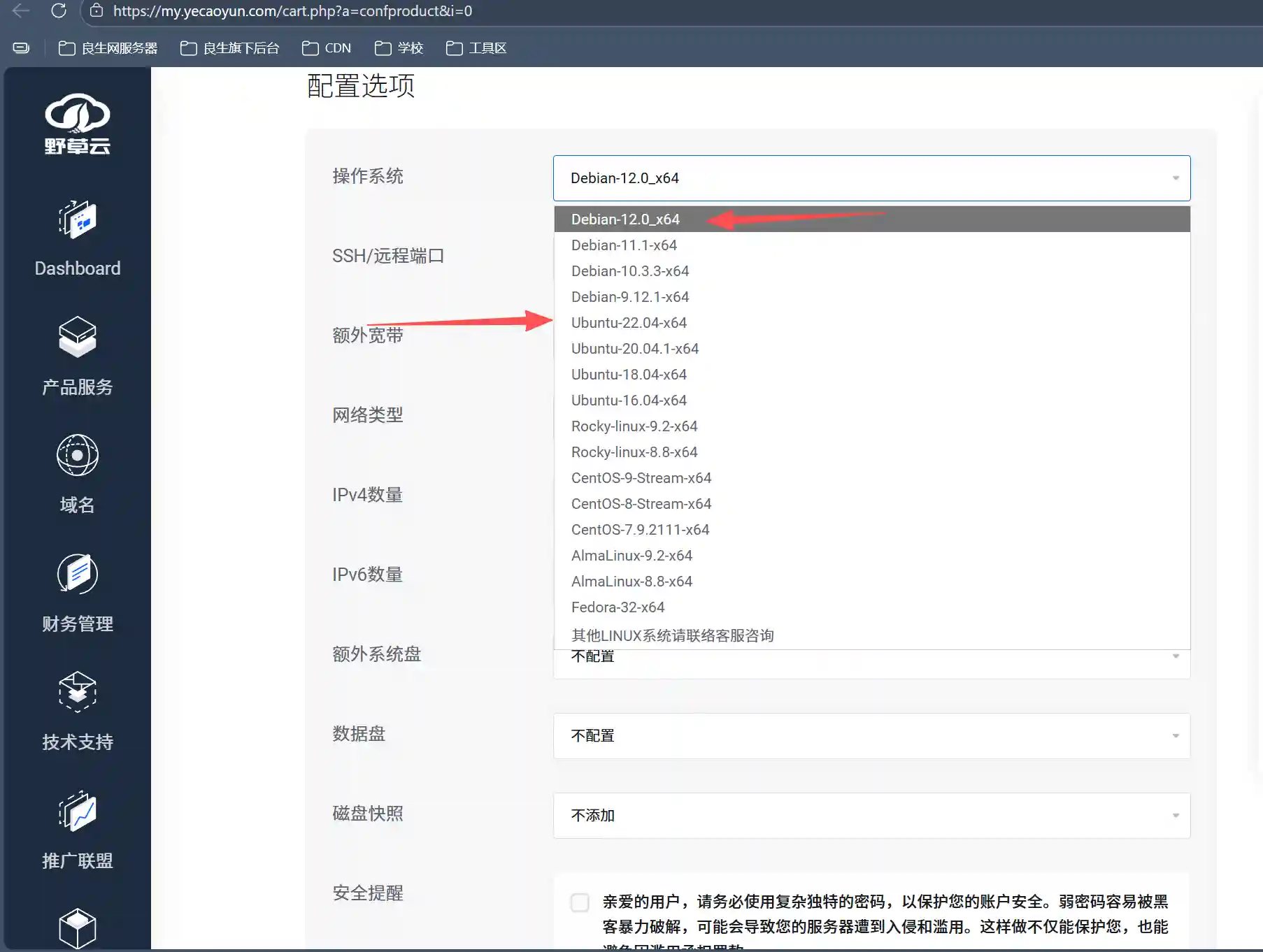Open 良生网服务器 bookmark folder
Screen dimensions: 1263x952
pyautogui.click(x=108, y=48)
